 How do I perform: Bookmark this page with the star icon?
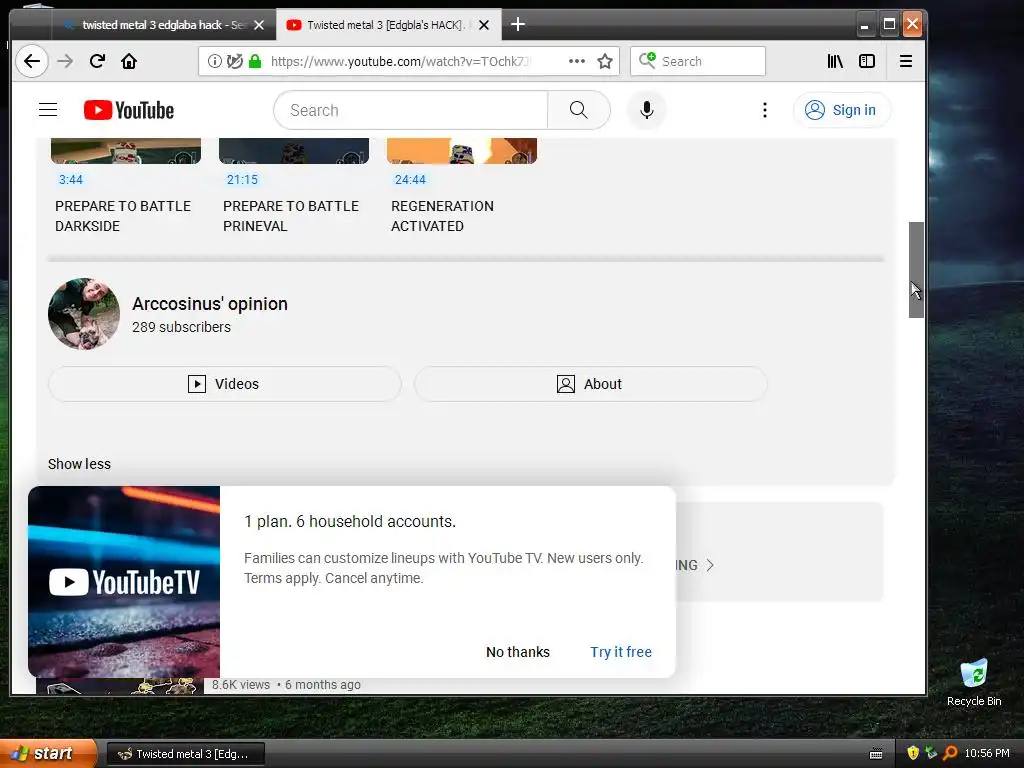point(605,61)
